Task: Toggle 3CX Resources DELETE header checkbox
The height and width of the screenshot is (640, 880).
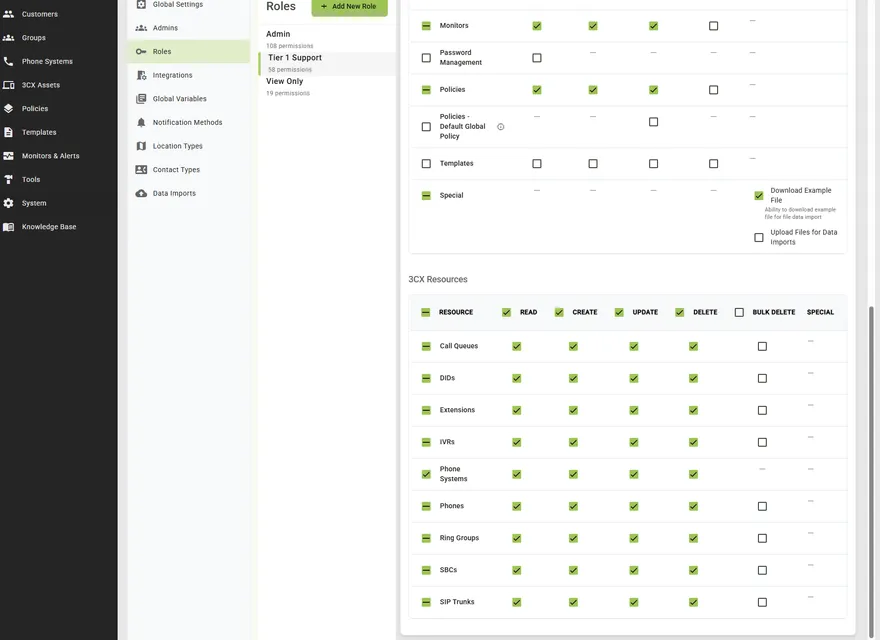Action: [680, 312]
